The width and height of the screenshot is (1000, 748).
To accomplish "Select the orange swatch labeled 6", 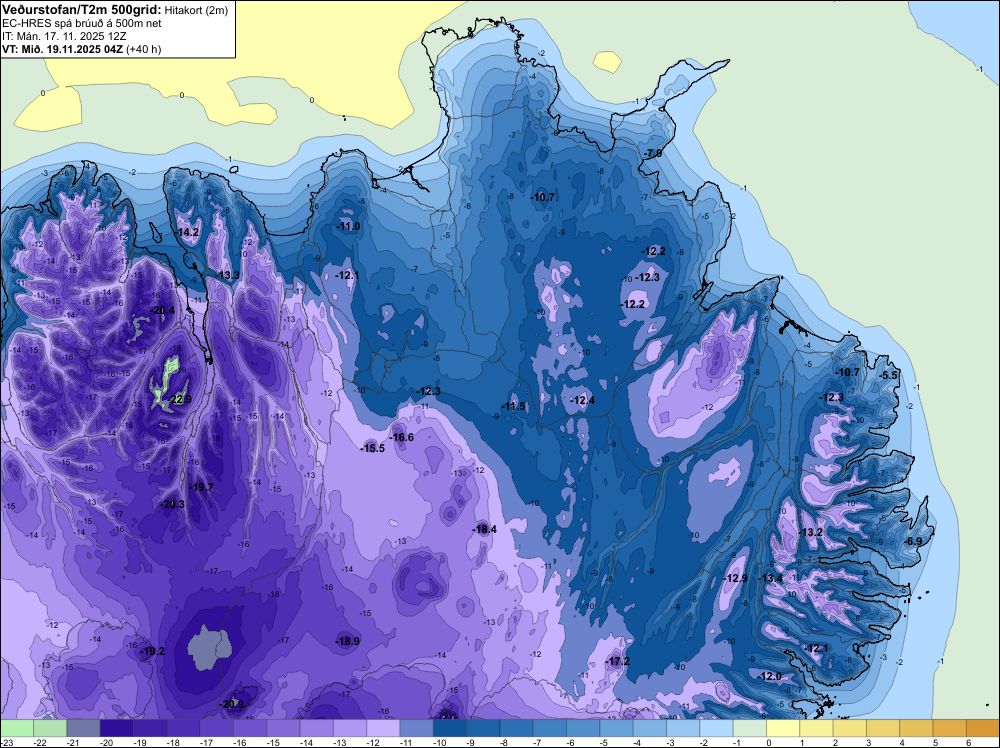I will tap(982, 728).
